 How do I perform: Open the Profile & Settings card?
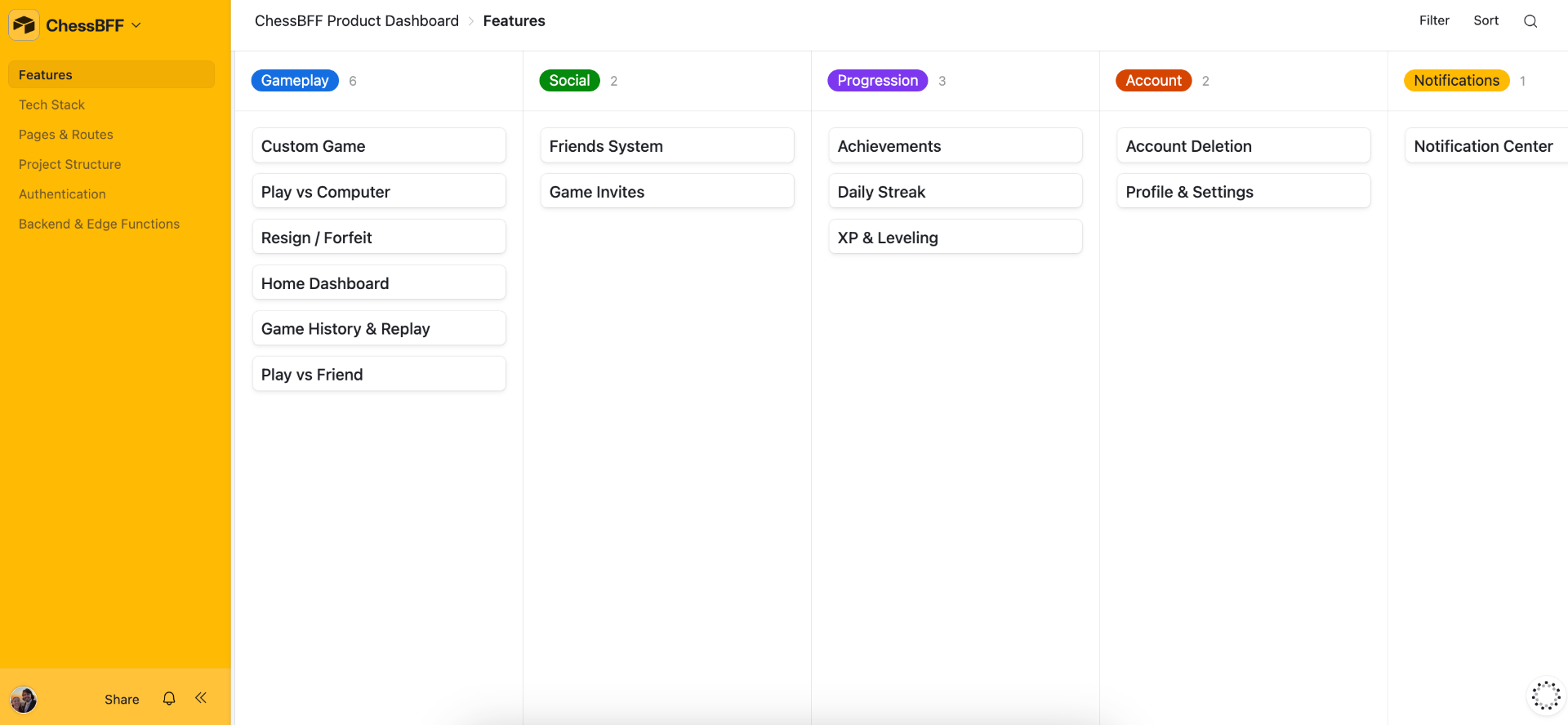1244,191
